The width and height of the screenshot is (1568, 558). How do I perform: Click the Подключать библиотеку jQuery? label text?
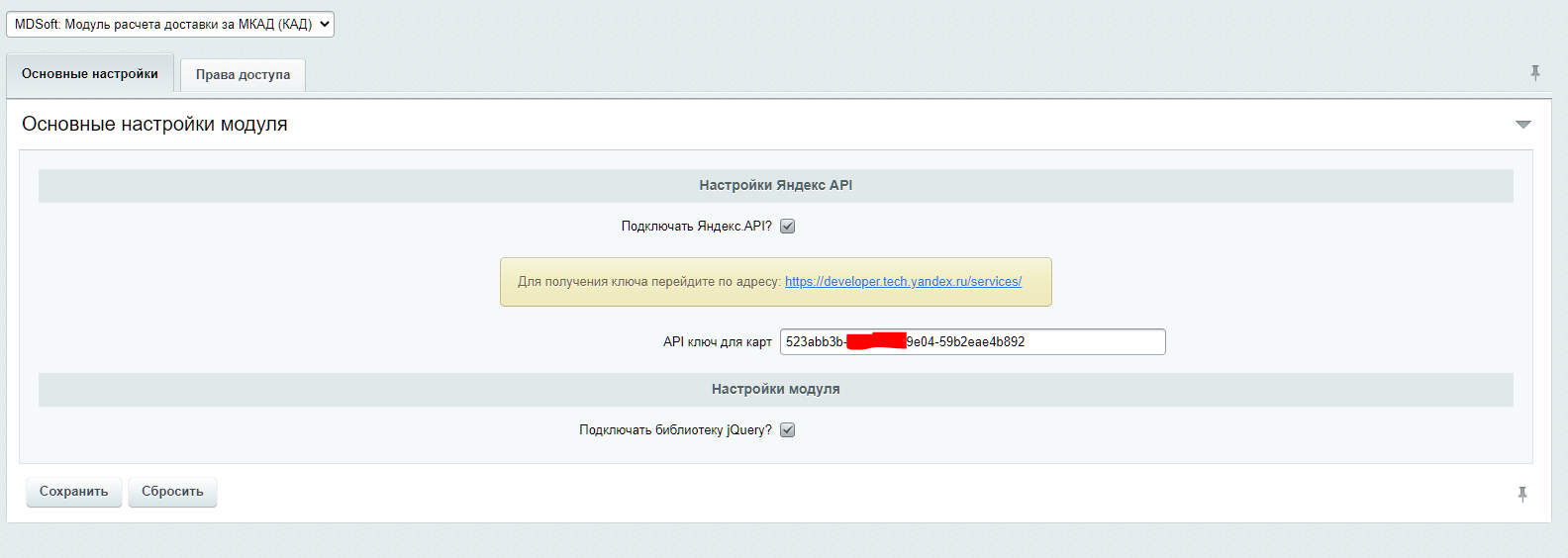[x=675, y=430]
